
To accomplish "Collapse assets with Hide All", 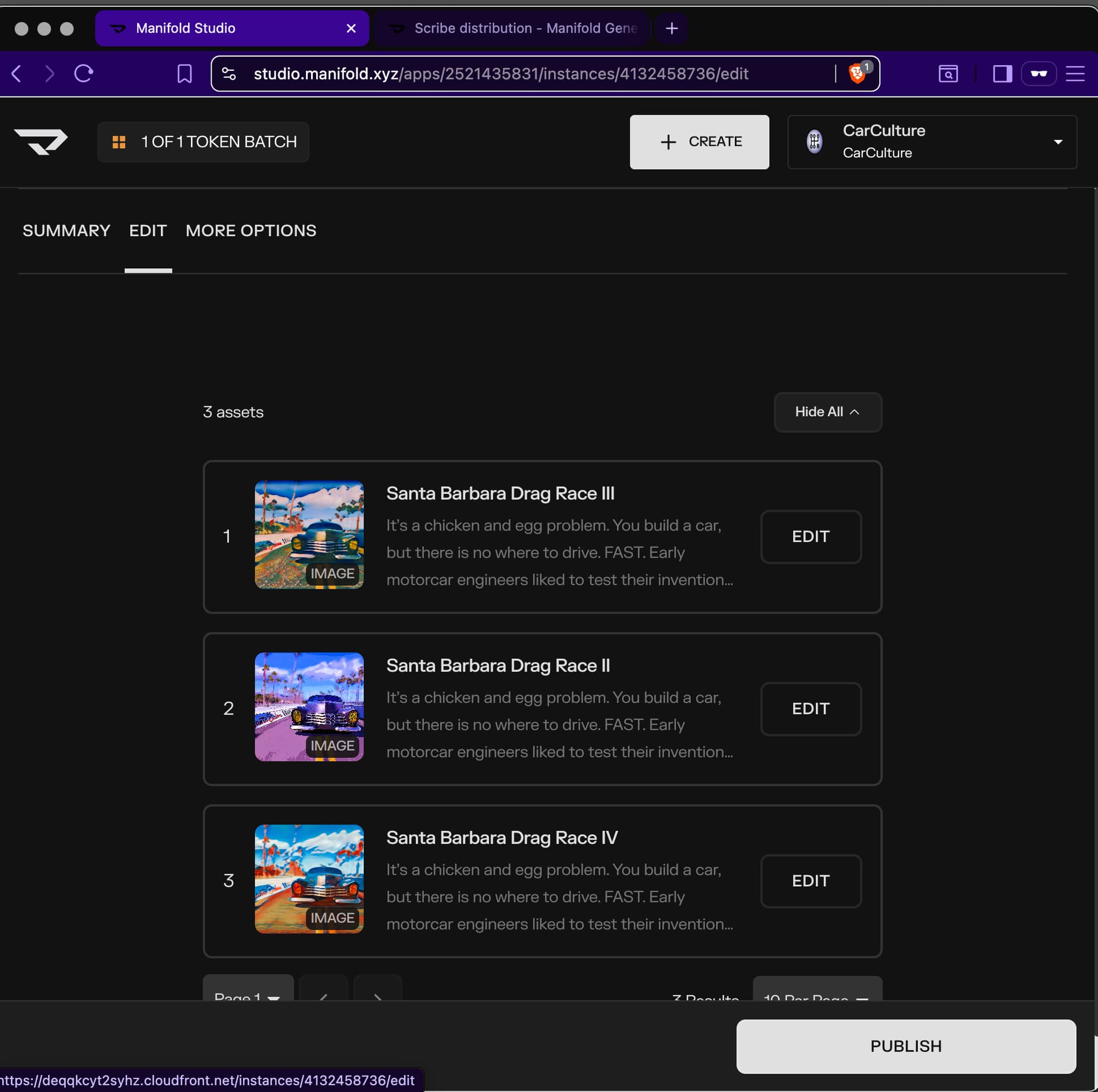I will (827, 412).
